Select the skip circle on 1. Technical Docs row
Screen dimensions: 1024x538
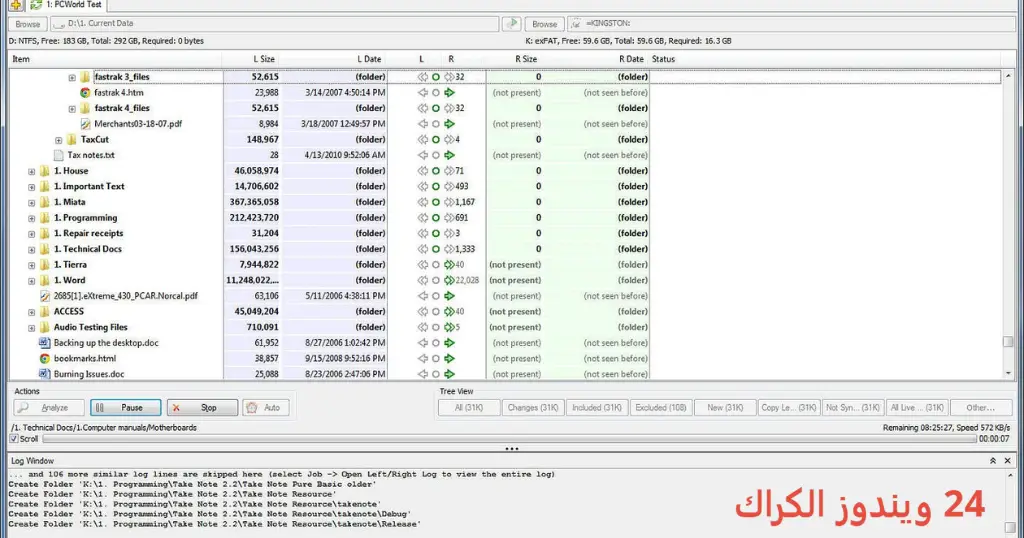tap(436, 249)
